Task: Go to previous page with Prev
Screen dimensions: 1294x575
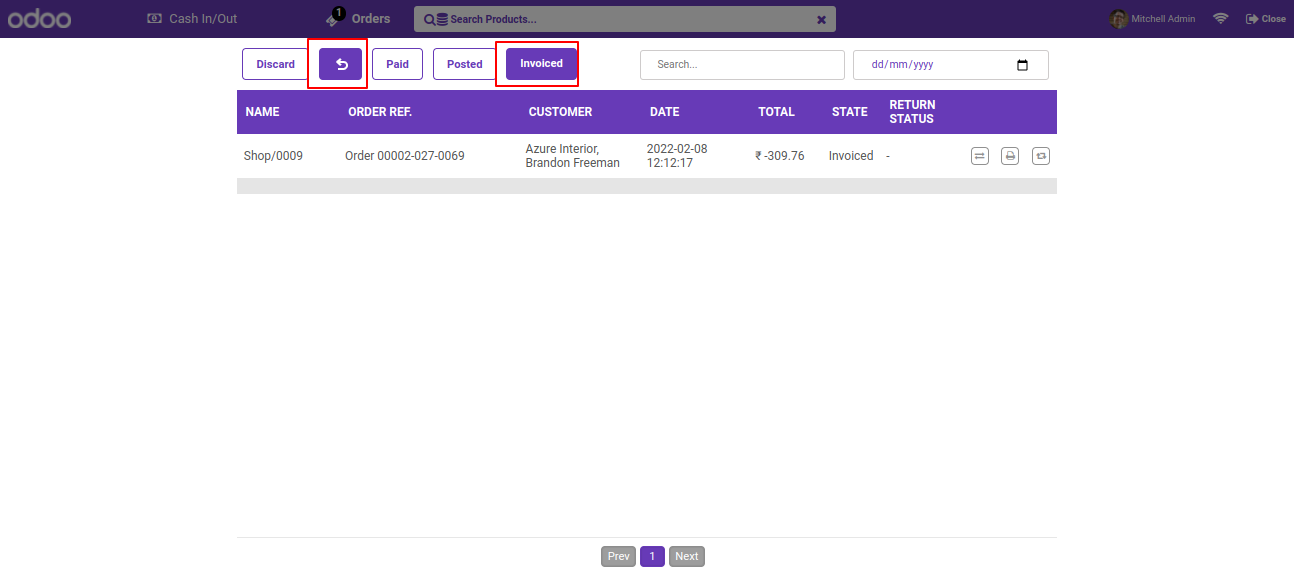Action: 619,556
